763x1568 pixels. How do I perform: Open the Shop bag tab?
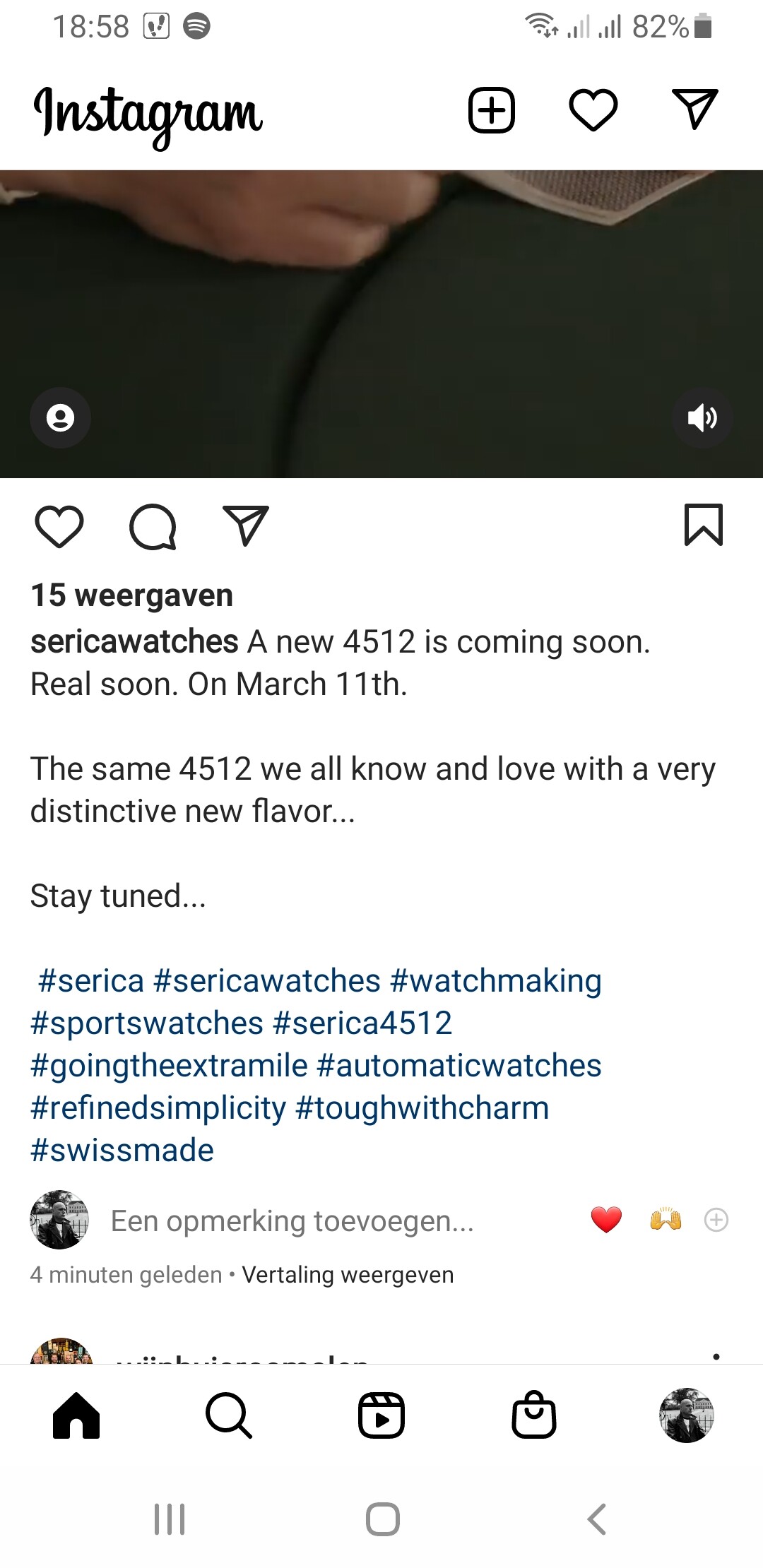click(534, 1415)
